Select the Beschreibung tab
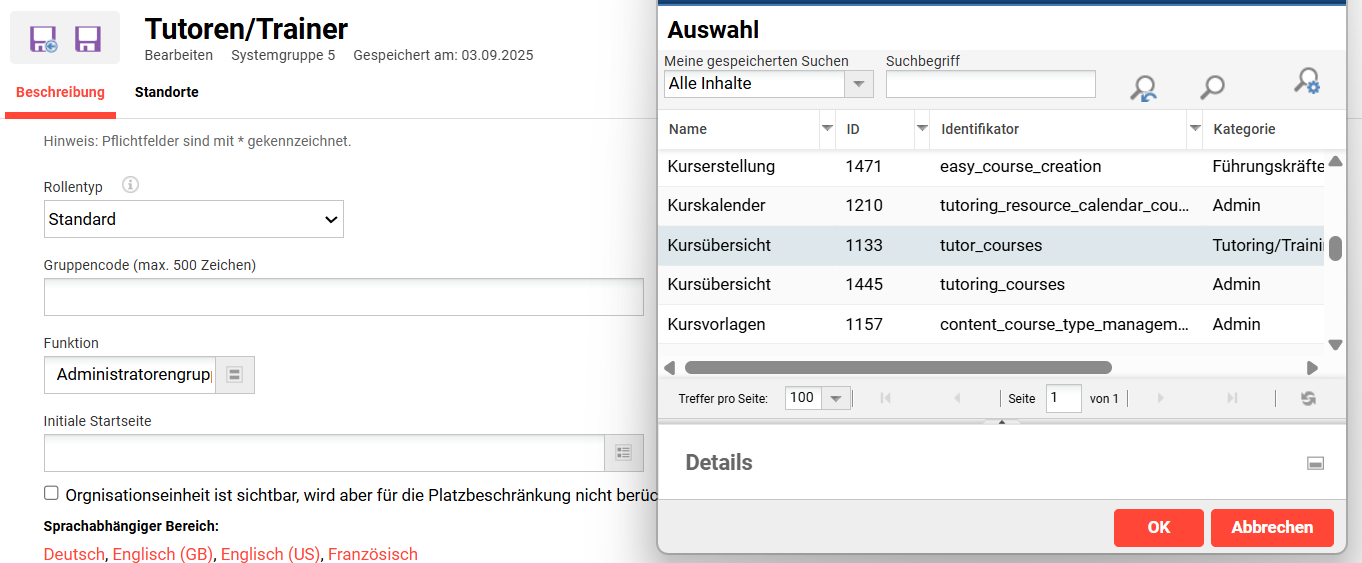The image size is (1362, 563). pos(60,92)
